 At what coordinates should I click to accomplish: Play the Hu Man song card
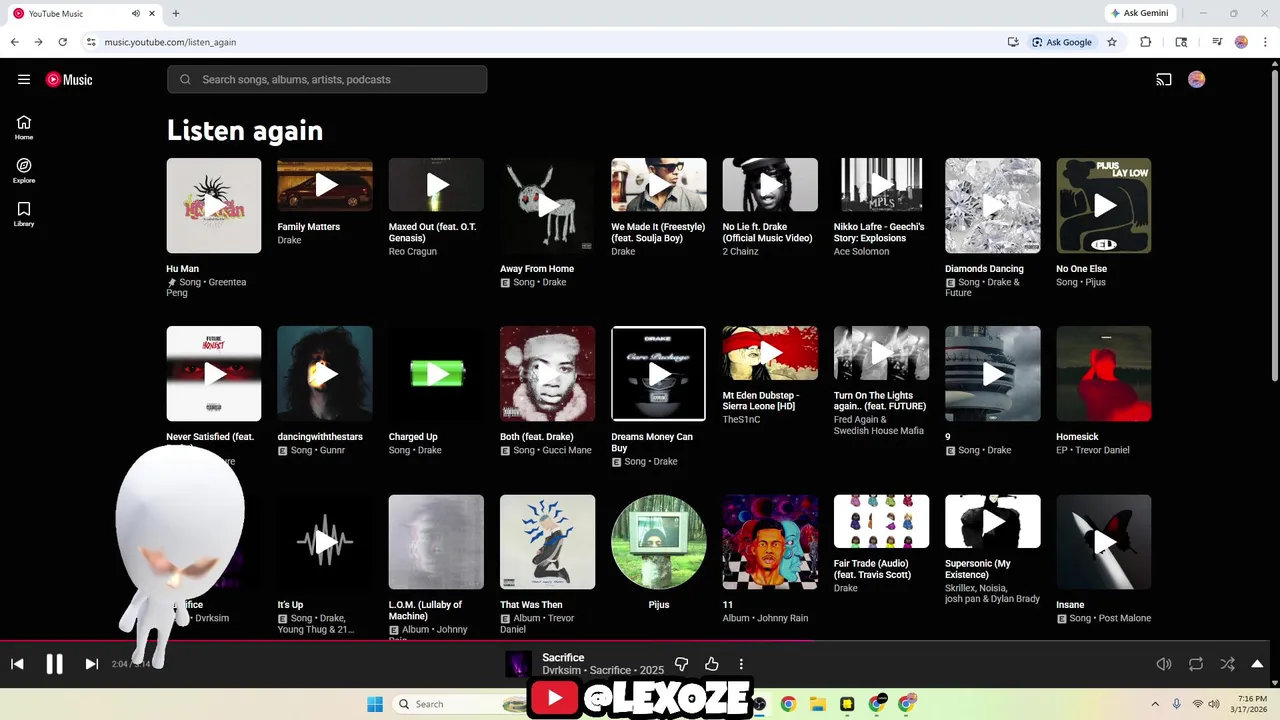click(214, 205)
